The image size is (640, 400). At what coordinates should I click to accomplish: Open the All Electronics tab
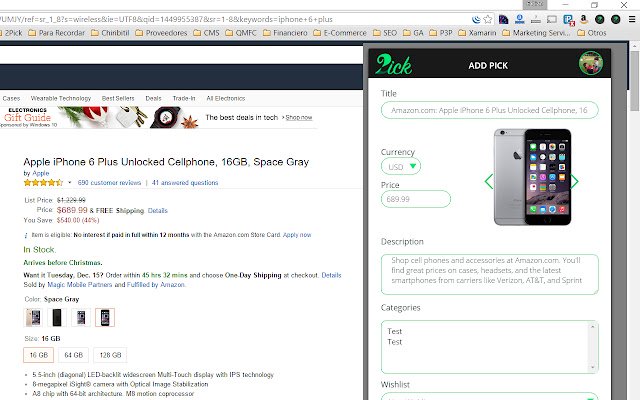point(226,98)
